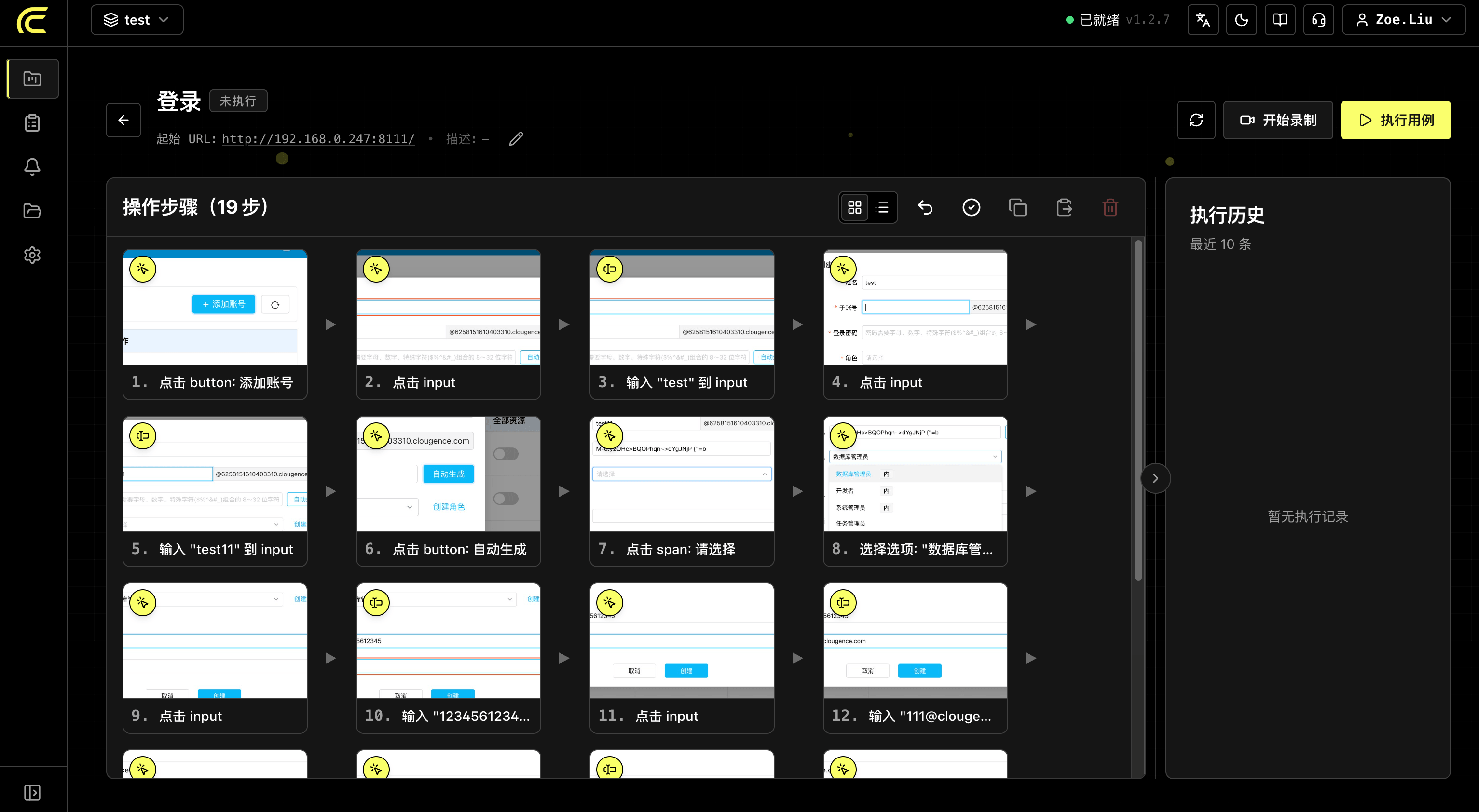Image resolution: width=1479 pixels, height=812 pixels.
Task: Collapse the 执行历史 panel with the chevron
Action: point(1155,478)
